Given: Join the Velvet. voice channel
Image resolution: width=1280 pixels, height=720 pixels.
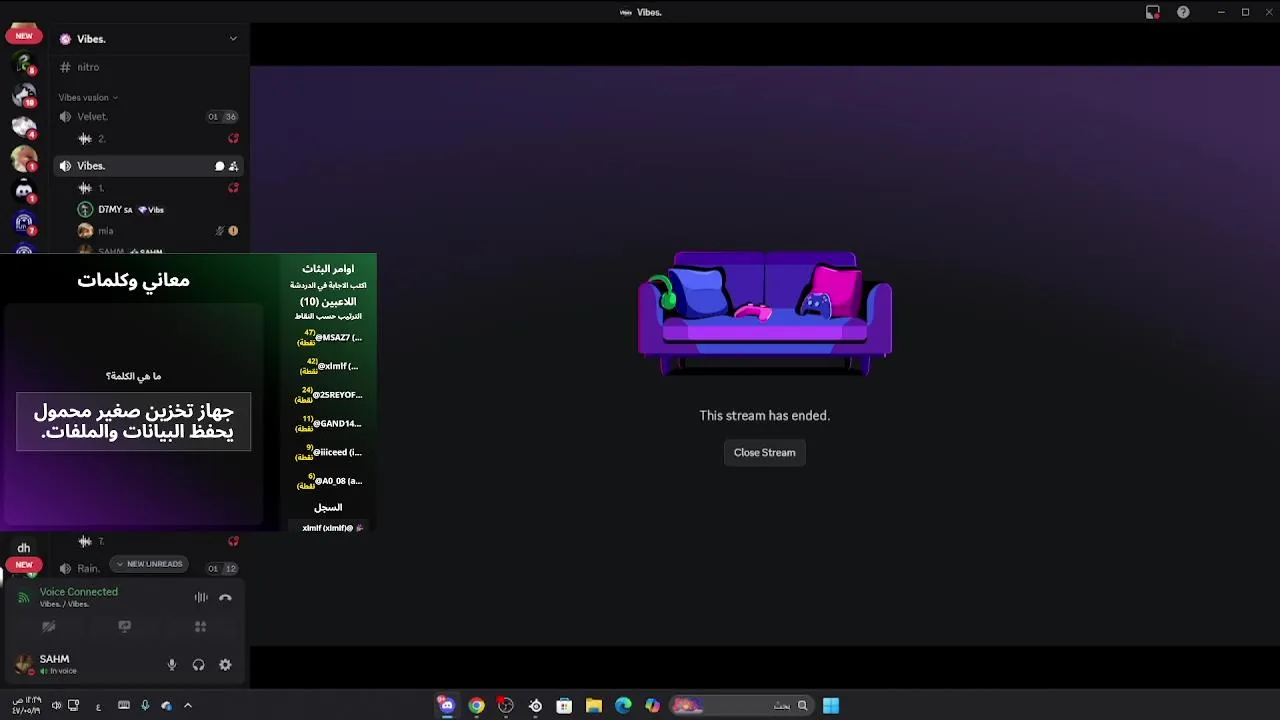Looking at the screenshot, I should coord(149,117).
